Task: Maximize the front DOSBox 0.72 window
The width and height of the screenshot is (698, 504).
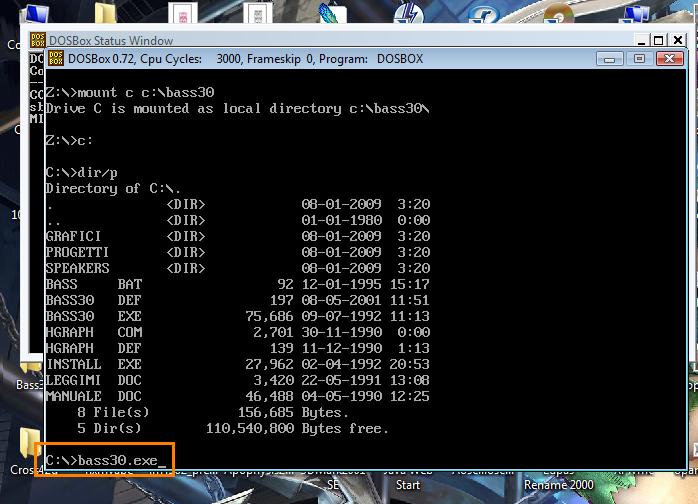Action: 639,59
